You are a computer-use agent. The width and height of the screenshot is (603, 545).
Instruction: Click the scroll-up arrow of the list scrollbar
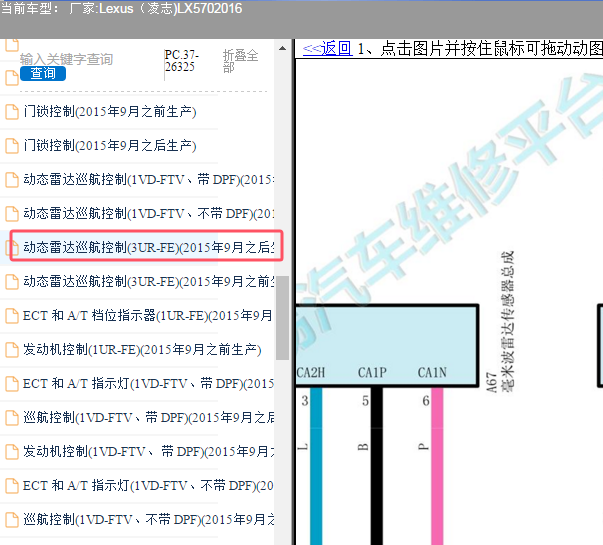click(x=282, y=48)
